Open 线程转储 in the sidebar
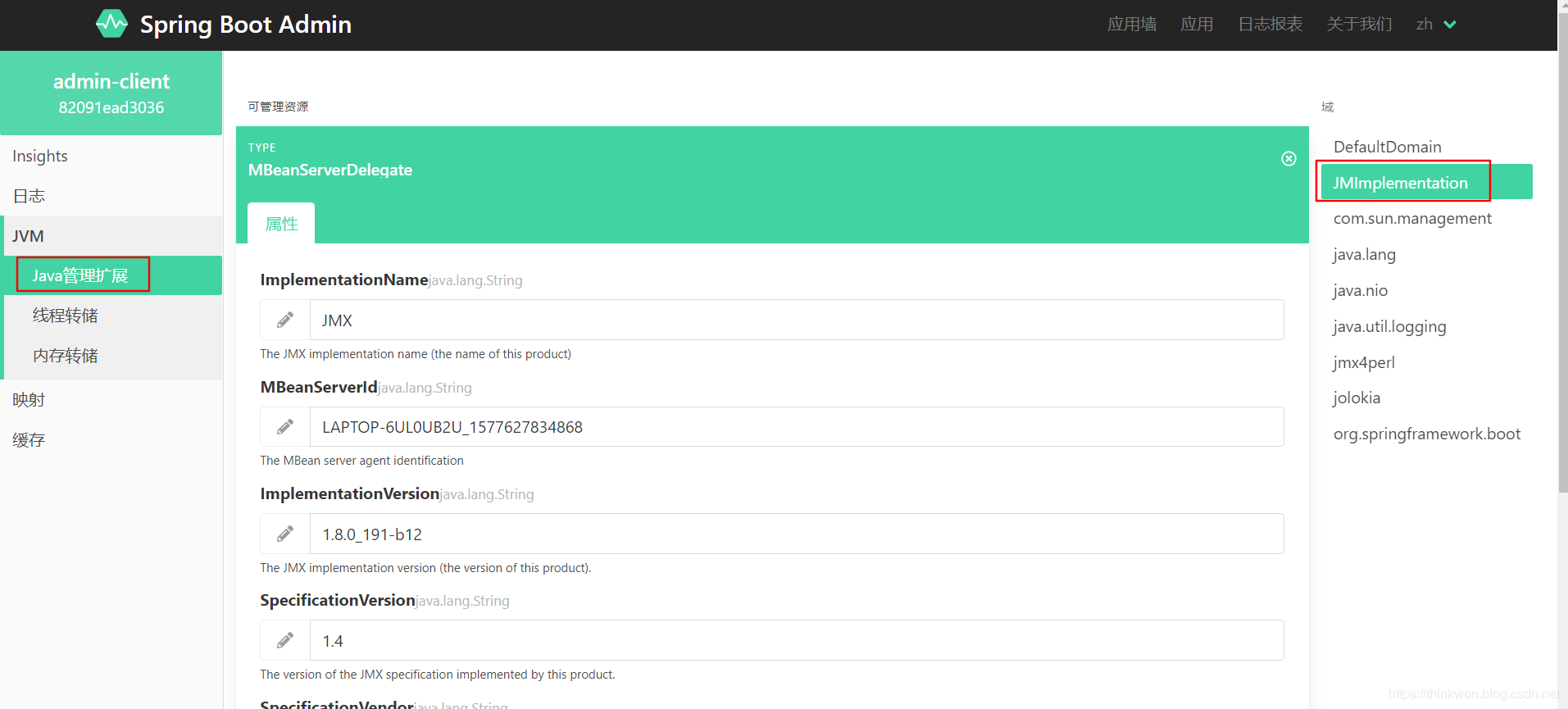Screen dimensions: 1568x709 [66, 316]
